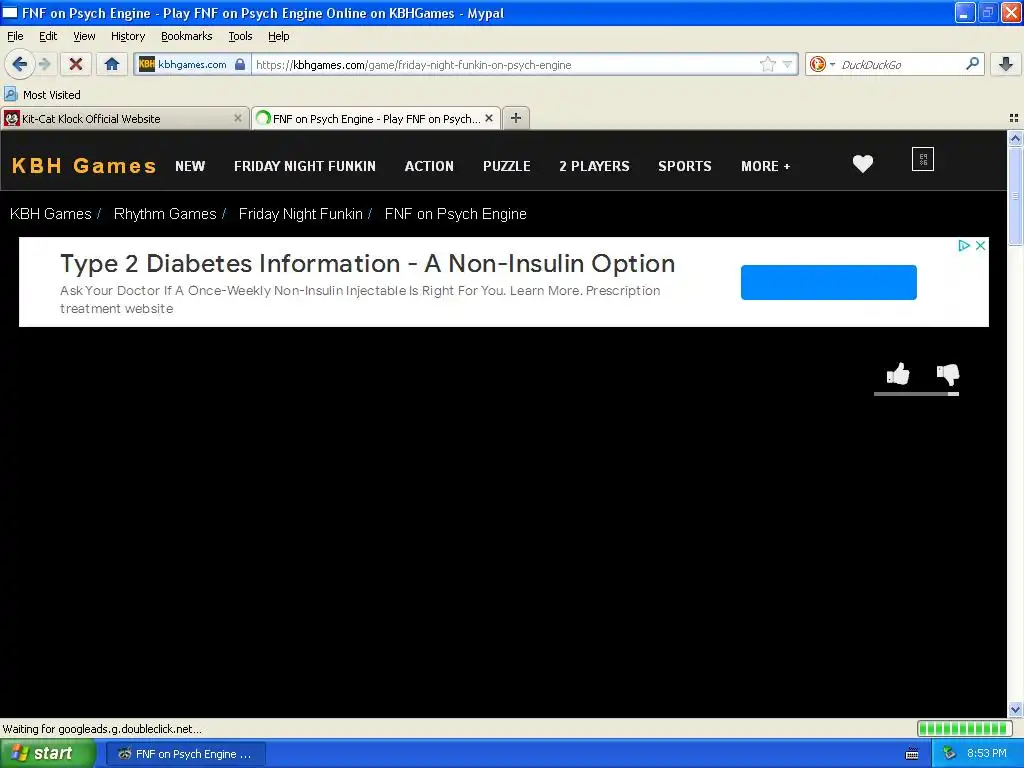Click the KBH Games logo
This screenshot has height=768, width=1024.
[84, 165]
